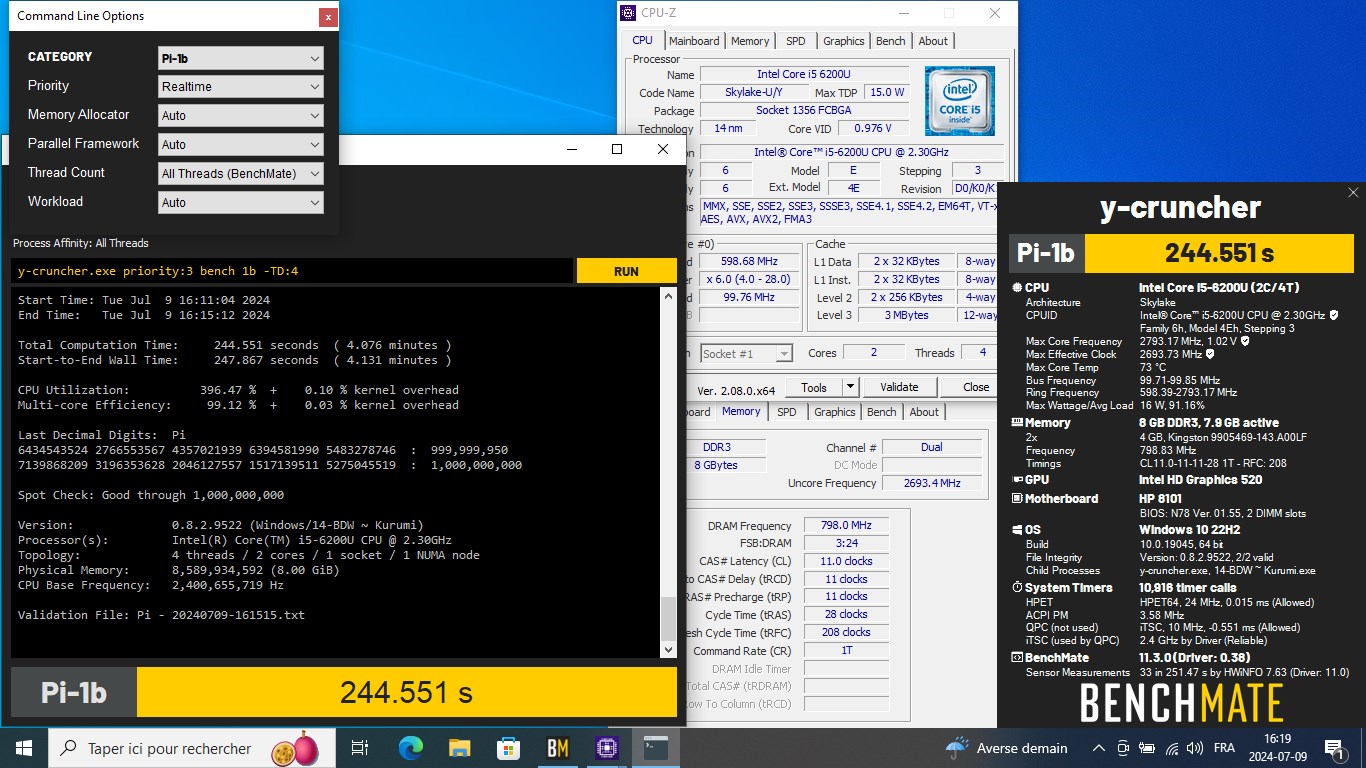This screenshot has width=1366, height=768.
Task: Click the GPU section icon in result panel
Action: tap(1017, 480)
